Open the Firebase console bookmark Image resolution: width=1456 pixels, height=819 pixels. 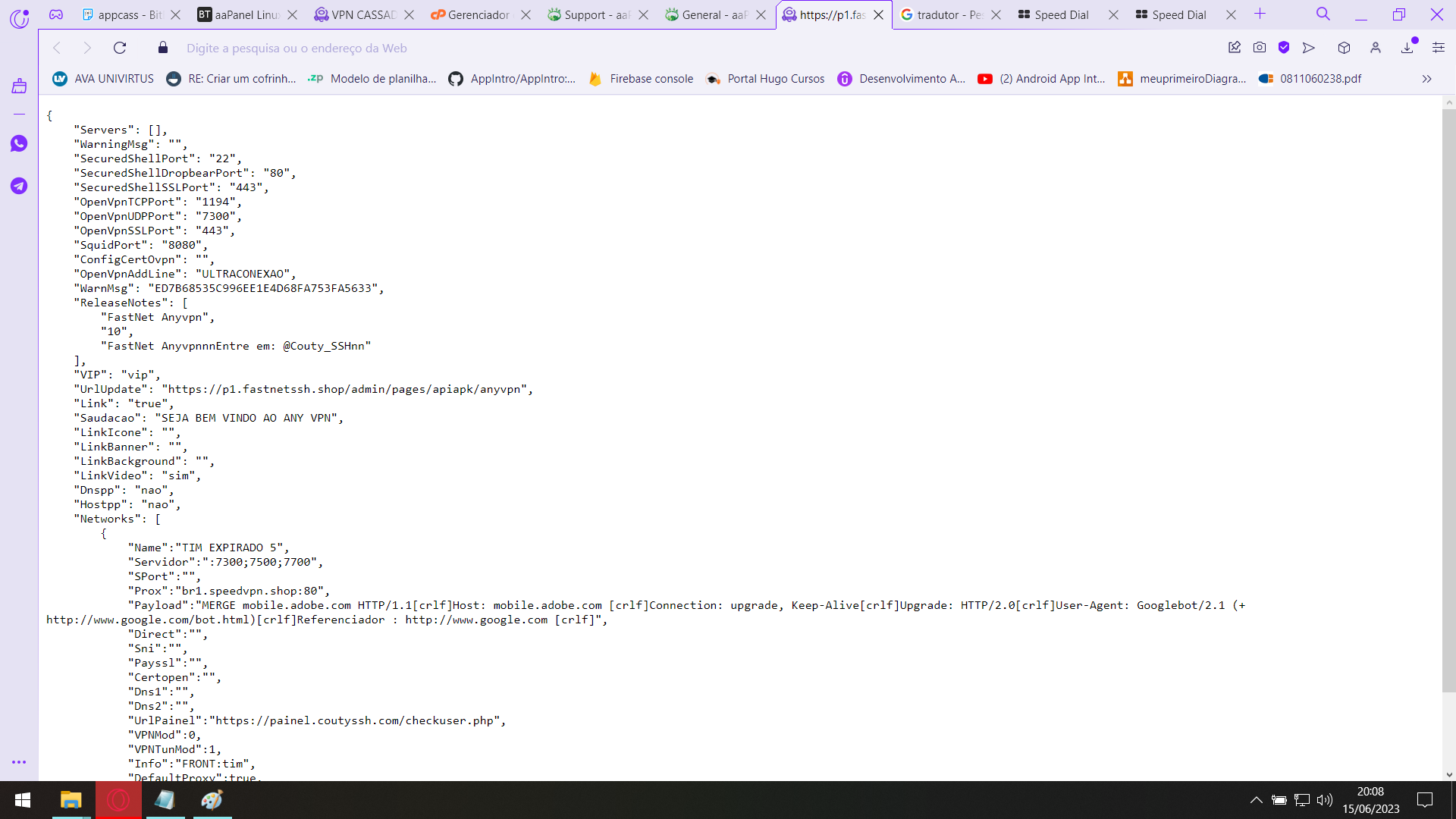click(x=642, y=79)
